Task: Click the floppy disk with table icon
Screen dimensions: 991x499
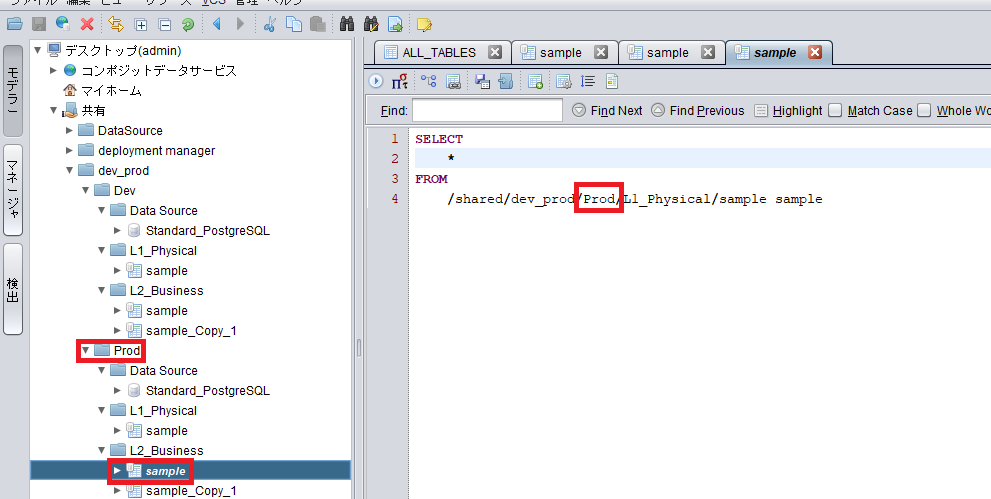Action: [x=482, y=81]
